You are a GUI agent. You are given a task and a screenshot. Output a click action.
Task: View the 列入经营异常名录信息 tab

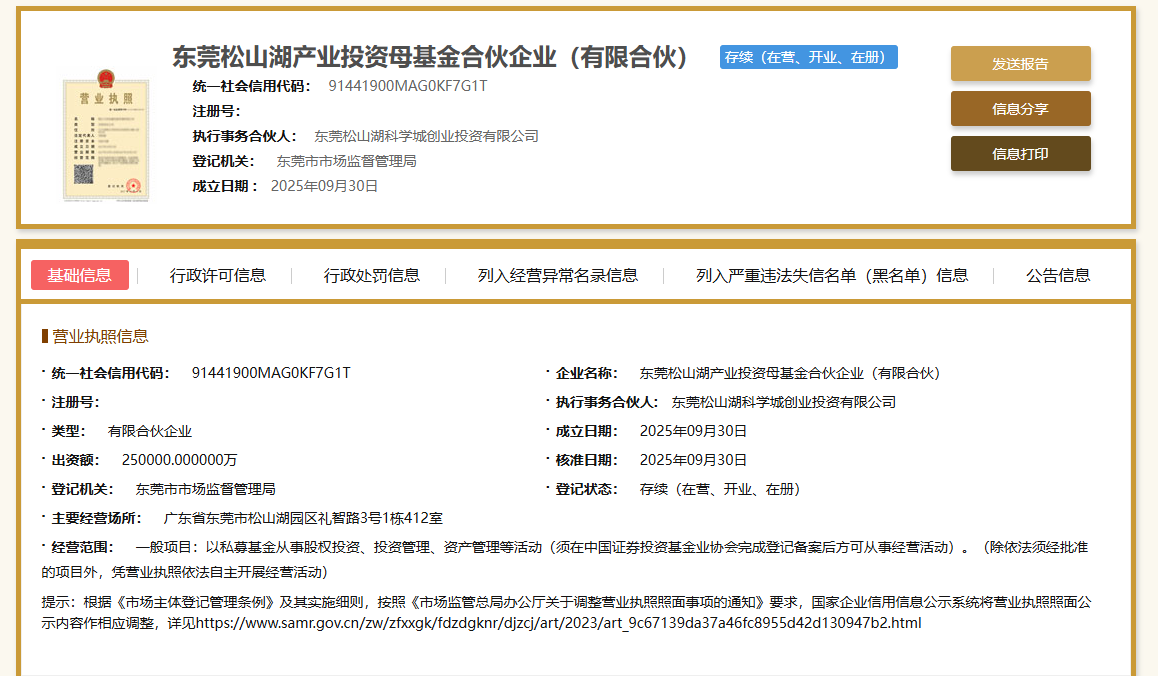pyautogui.click(x=557, y=275)
